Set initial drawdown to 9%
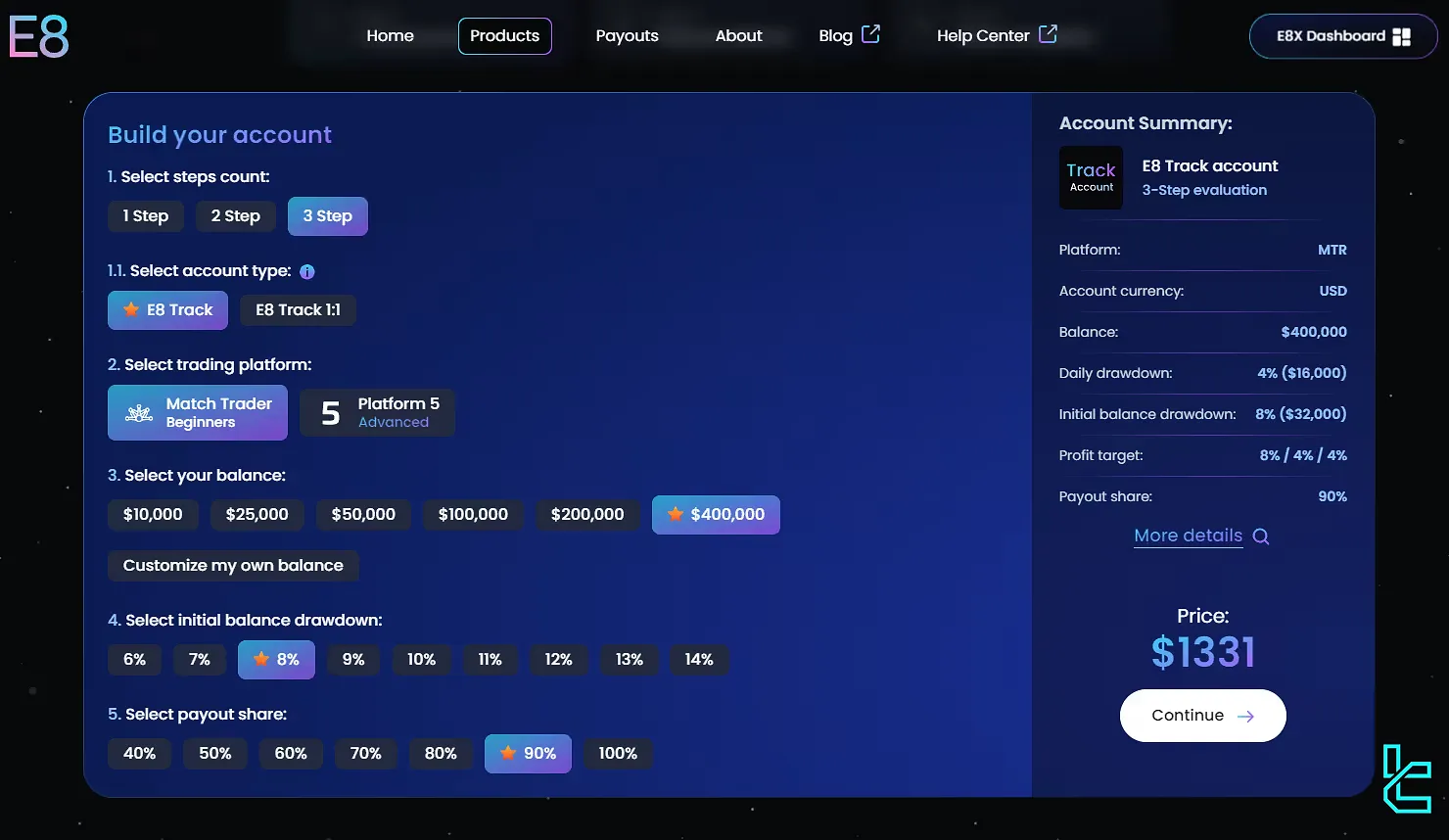The height and width of the screenshot is (840, 1449). coord(353,660)
